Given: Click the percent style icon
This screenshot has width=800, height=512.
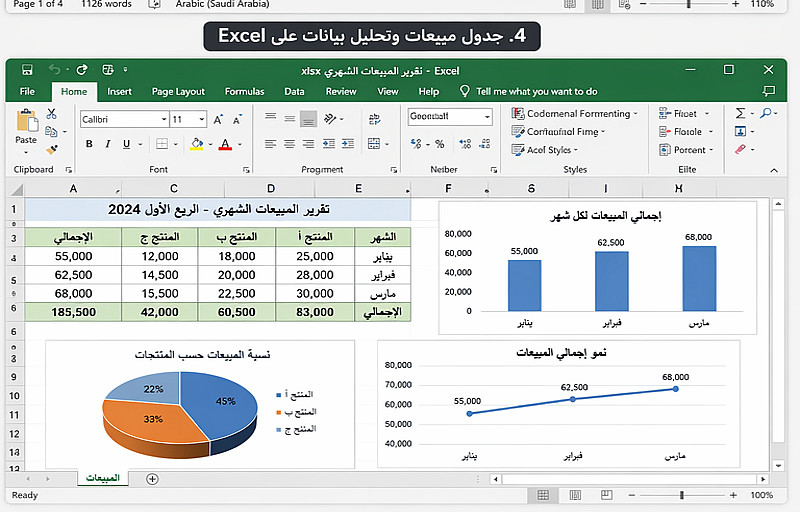Looking at the screenshot, I should pyautogui.click(x=439, y=144).
